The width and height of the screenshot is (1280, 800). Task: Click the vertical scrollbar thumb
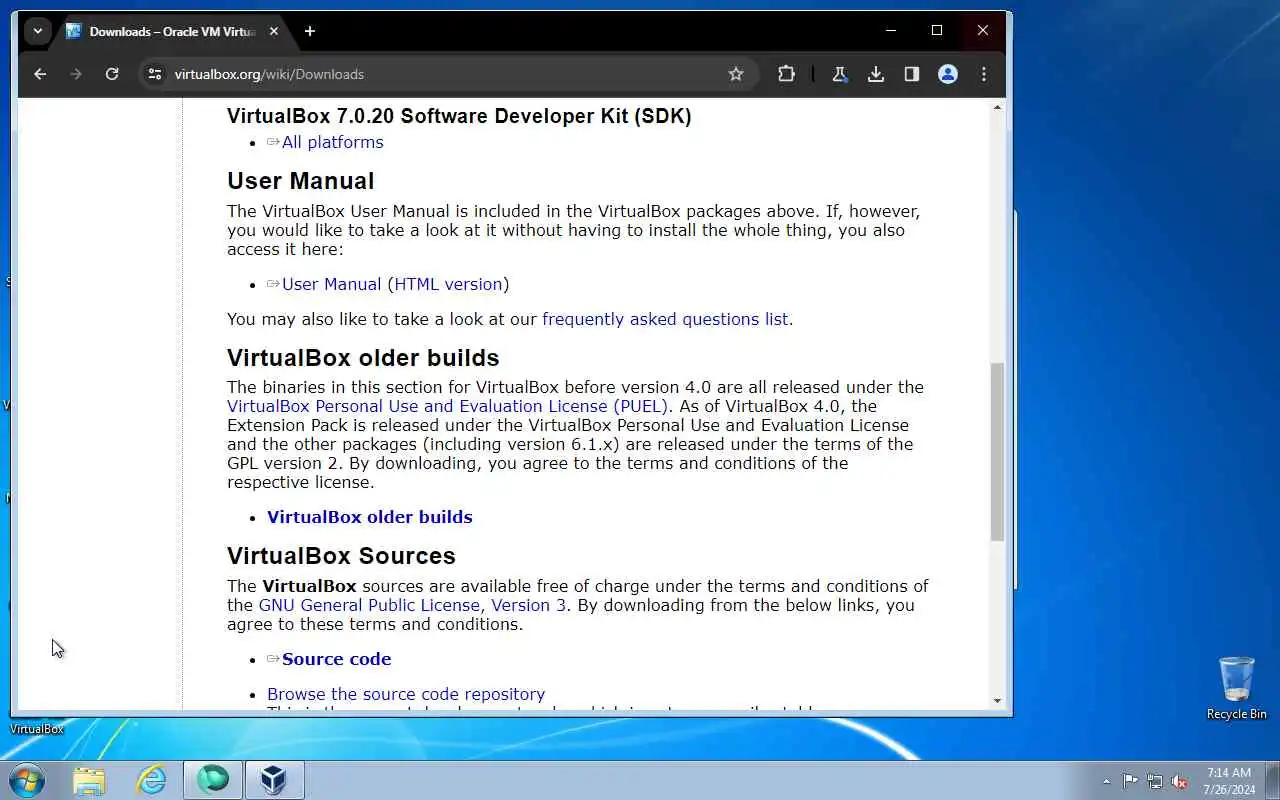pyautogui.click(x=997, y=452)
